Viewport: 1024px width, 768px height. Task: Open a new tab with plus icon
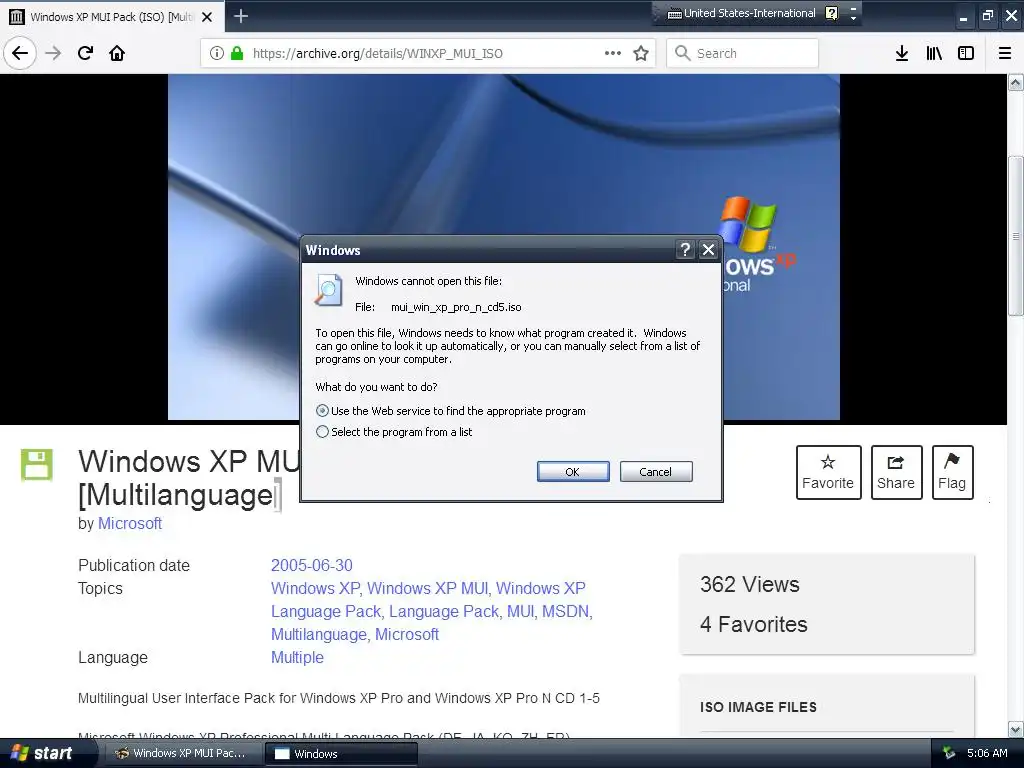click(x=240, y=16)
